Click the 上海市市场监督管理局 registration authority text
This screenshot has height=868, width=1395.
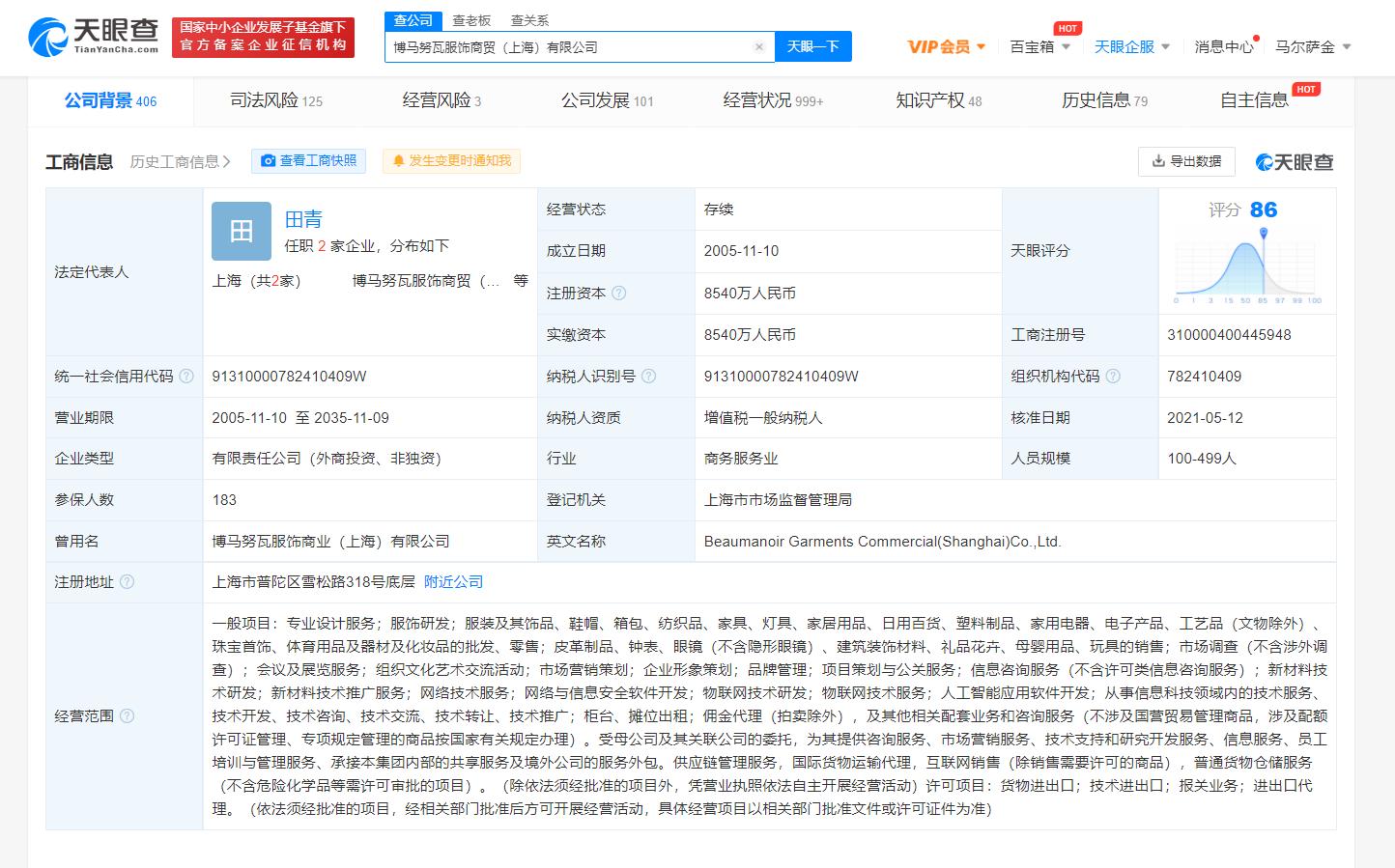point(778,500)
